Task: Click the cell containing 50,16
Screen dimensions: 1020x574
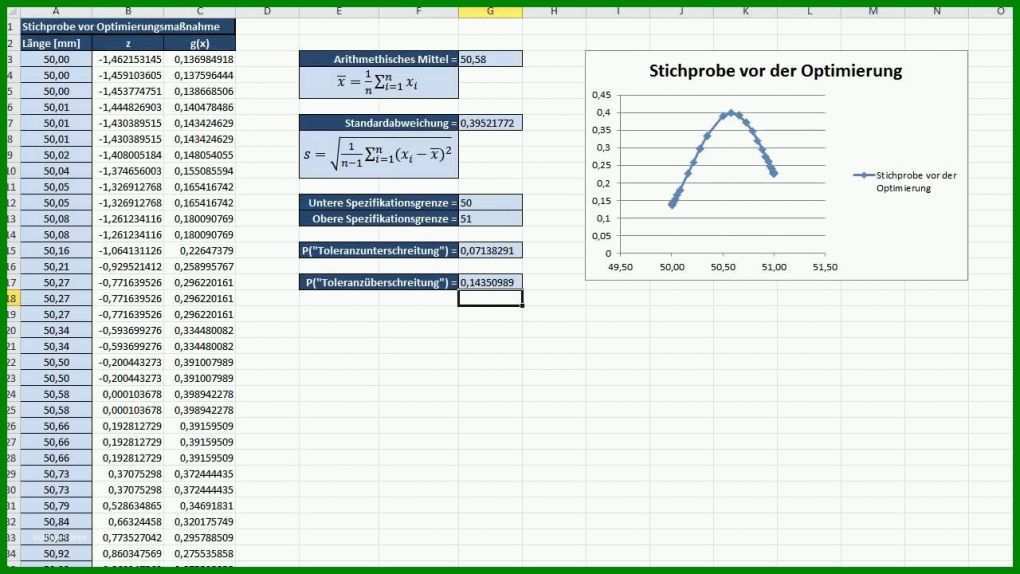Action: pos(56,251)
